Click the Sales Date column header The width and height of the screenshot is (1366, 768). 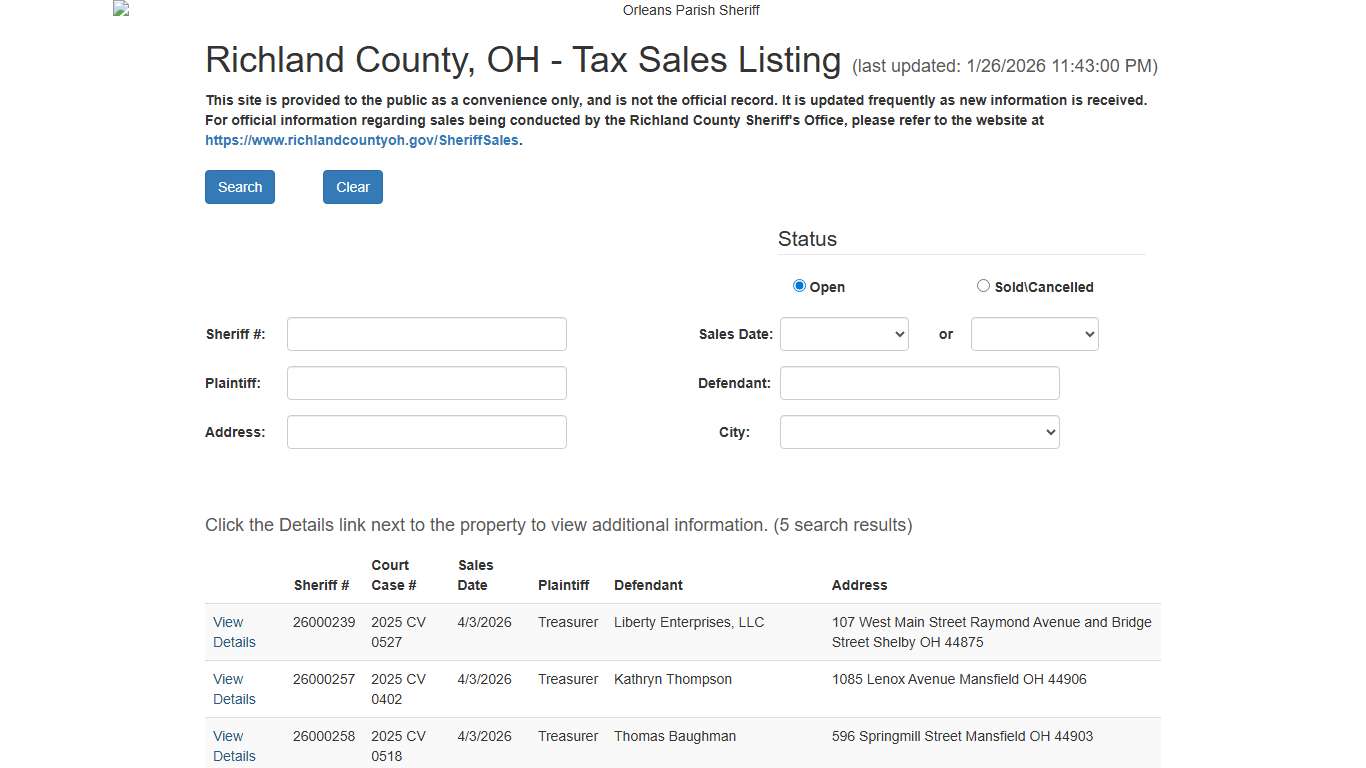(x=475, y=575)
